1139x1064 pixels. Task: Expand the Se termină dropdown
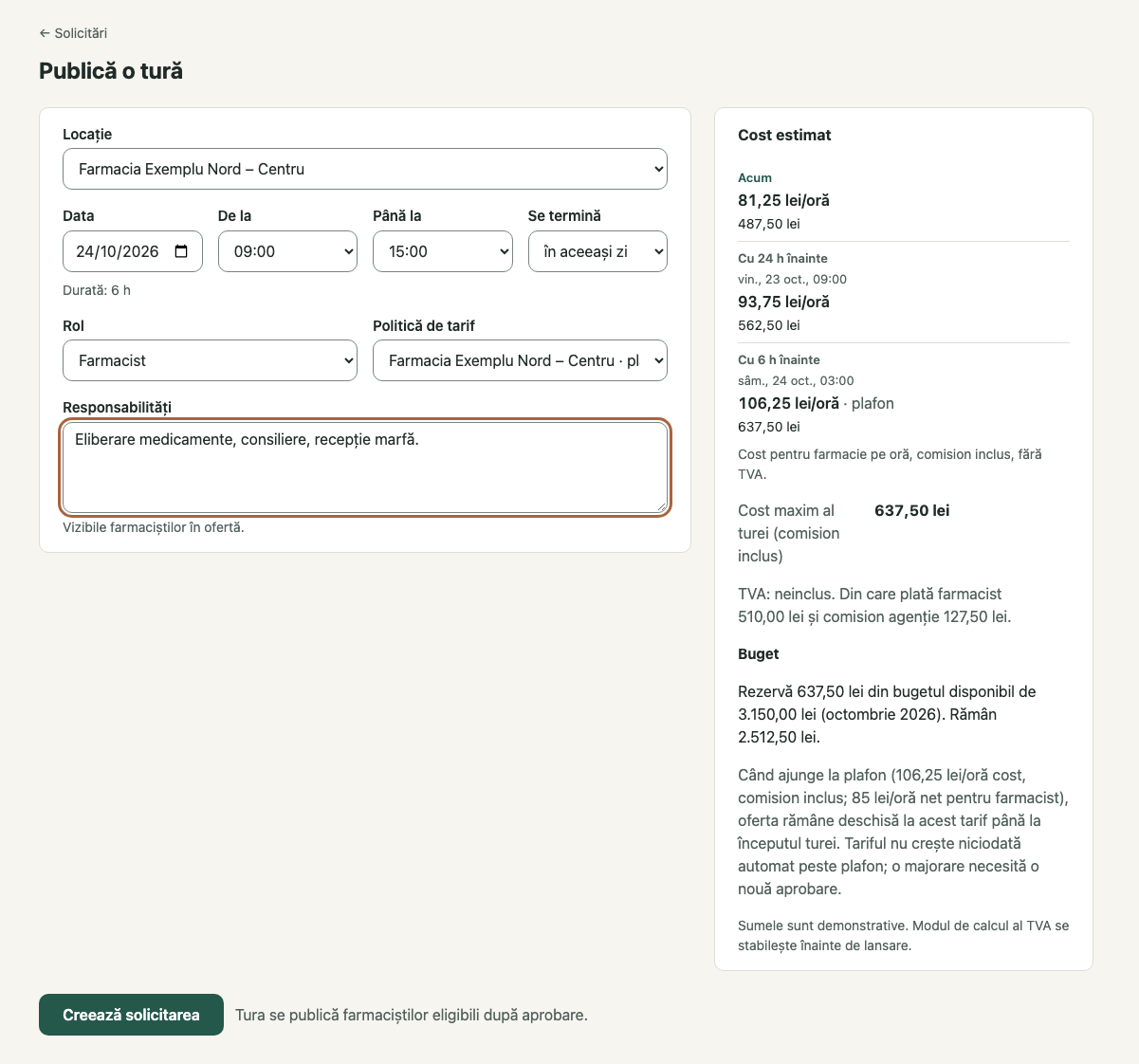coord(597,251)
